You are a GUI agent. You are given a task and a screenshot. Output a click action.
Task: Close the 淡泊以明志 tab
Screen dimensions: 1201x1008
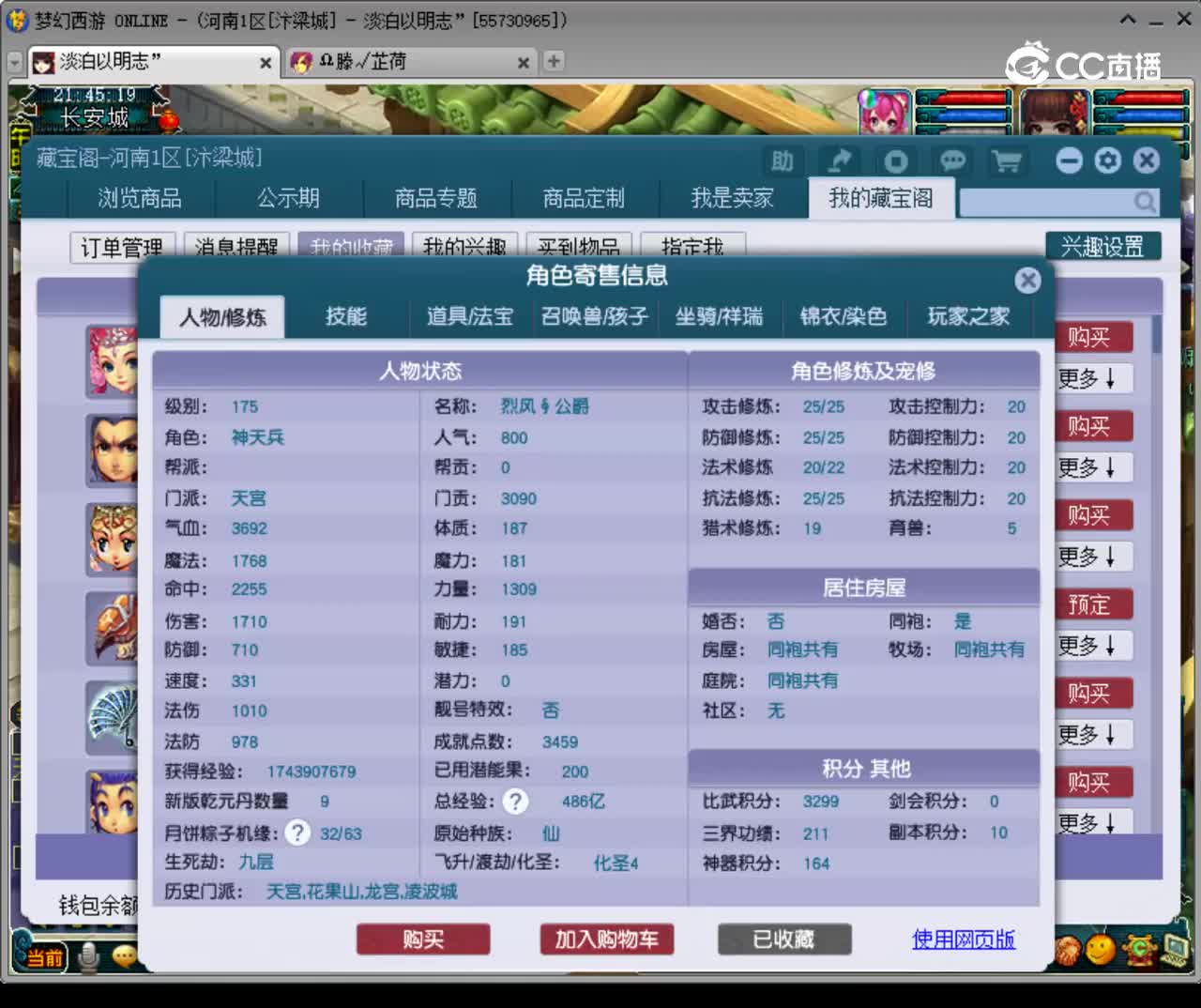point(266,63)
